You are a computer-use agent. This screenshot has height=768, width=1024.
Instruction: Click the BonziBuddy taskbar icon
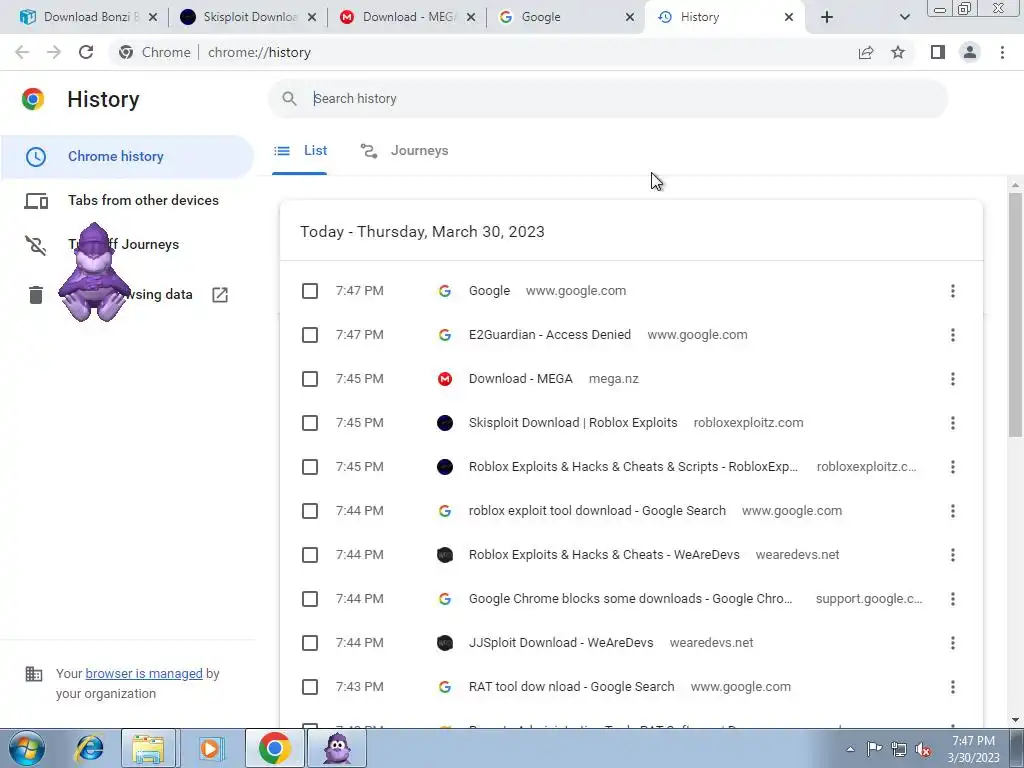[337, 748]
